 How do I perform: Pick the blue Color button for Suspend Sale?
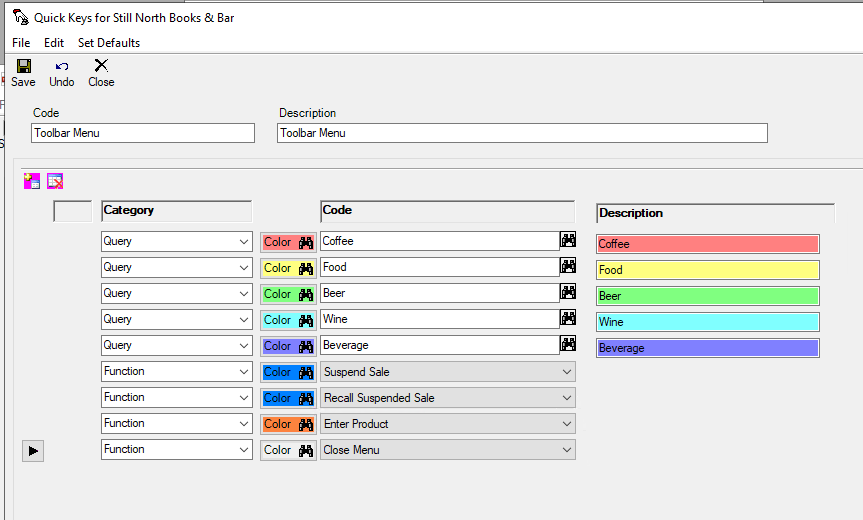(x=288, y=372)
